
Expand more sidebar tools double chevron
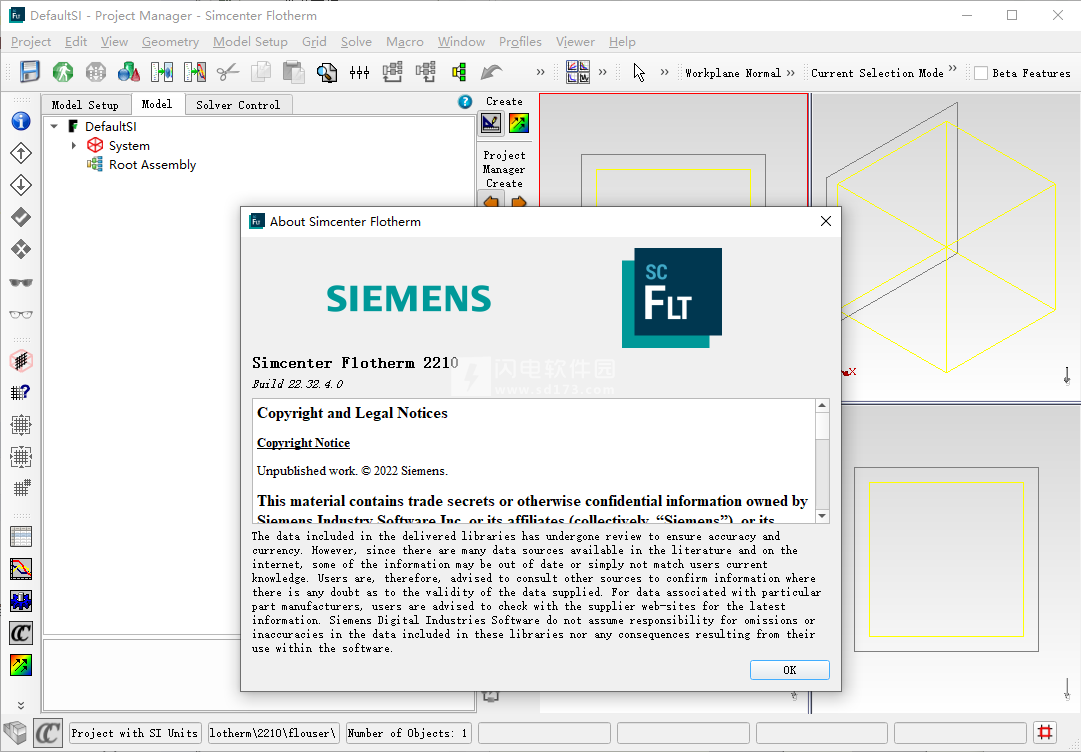click(21, 705)
